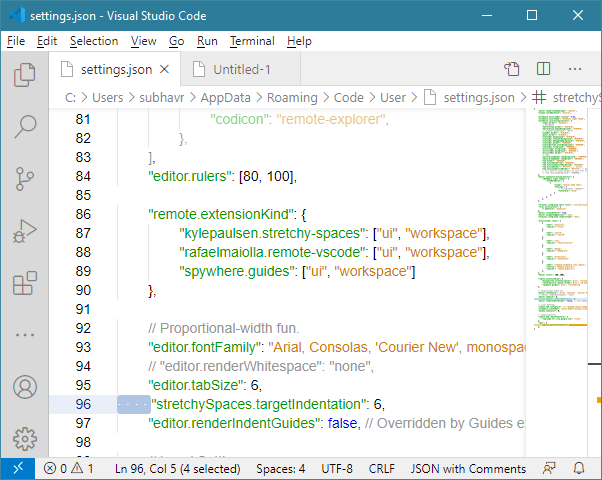Viewport: 602px width, 480px height.
Task: Open the Run menu
Action: (x=207, y=41)
